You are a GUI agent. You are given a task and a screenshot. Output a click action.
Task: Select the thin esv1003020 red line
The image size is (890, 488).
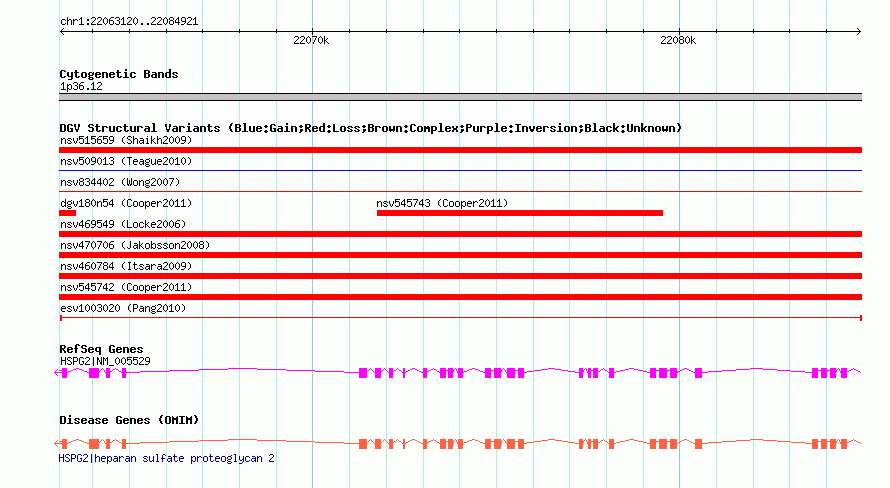coord(460,318)
